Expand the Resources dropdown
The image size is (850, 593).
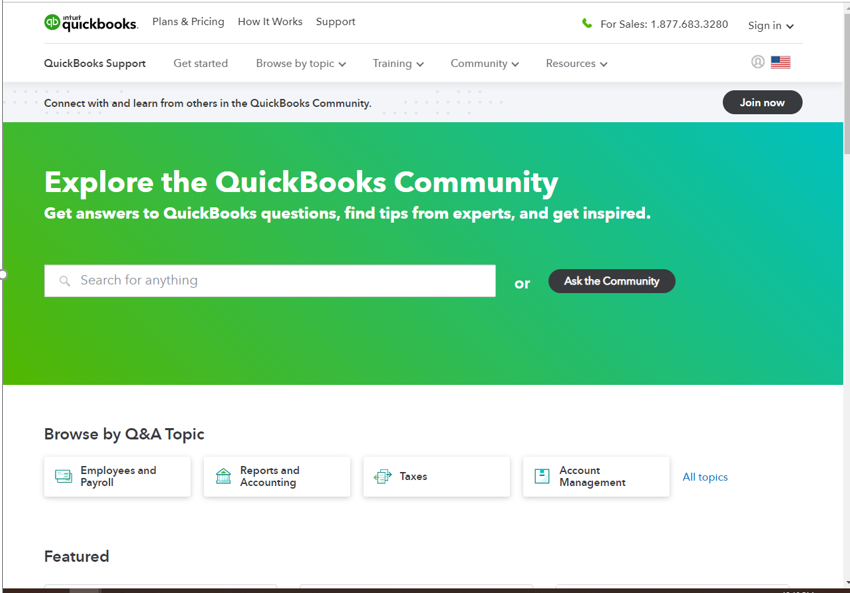pos(576,63)
